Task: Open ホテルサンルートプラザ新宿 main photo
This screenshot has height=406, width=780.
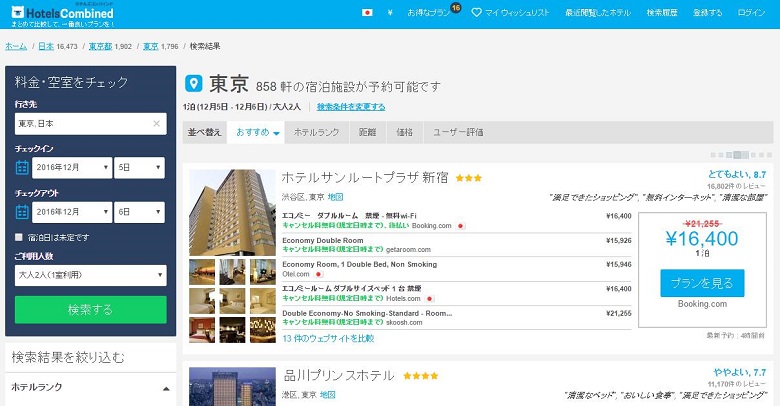Action: pyautogui.click(x=232, y=212)
